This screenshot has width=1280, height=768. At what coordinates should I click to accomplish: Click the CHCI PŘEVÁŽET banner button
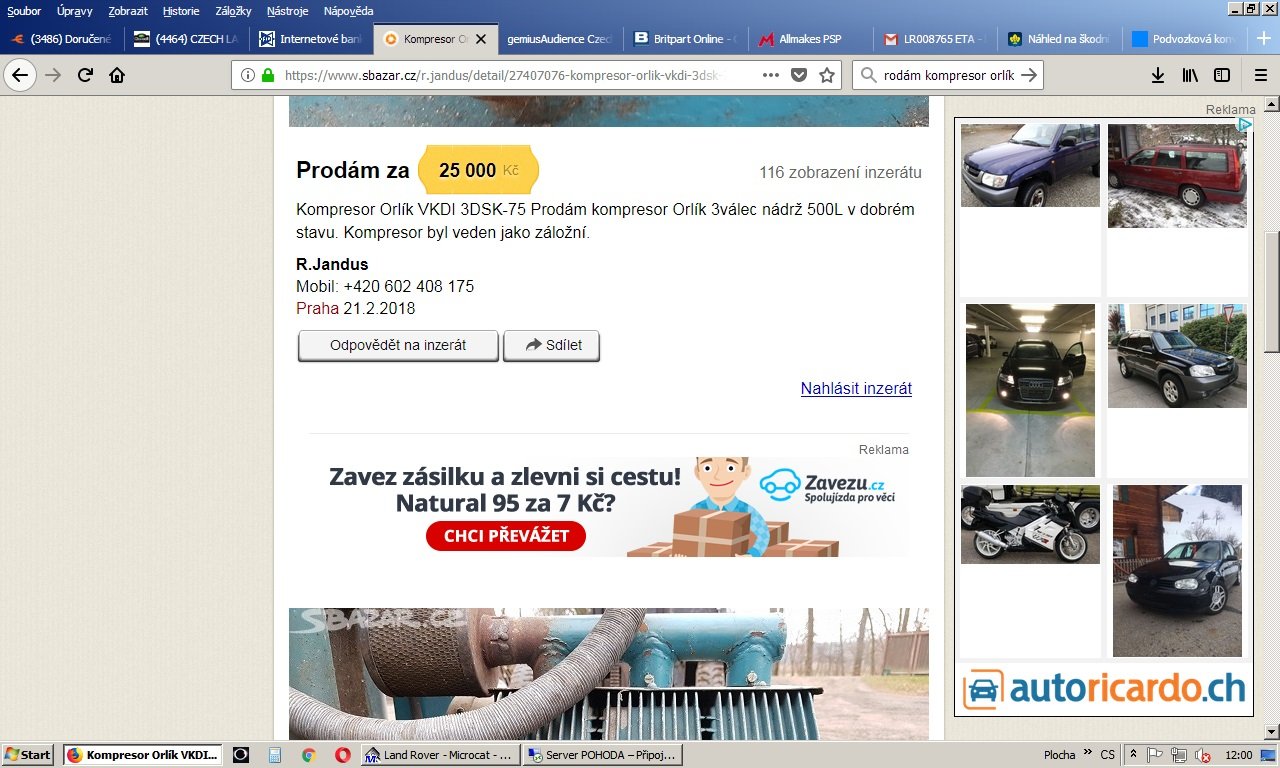(506, 536)
